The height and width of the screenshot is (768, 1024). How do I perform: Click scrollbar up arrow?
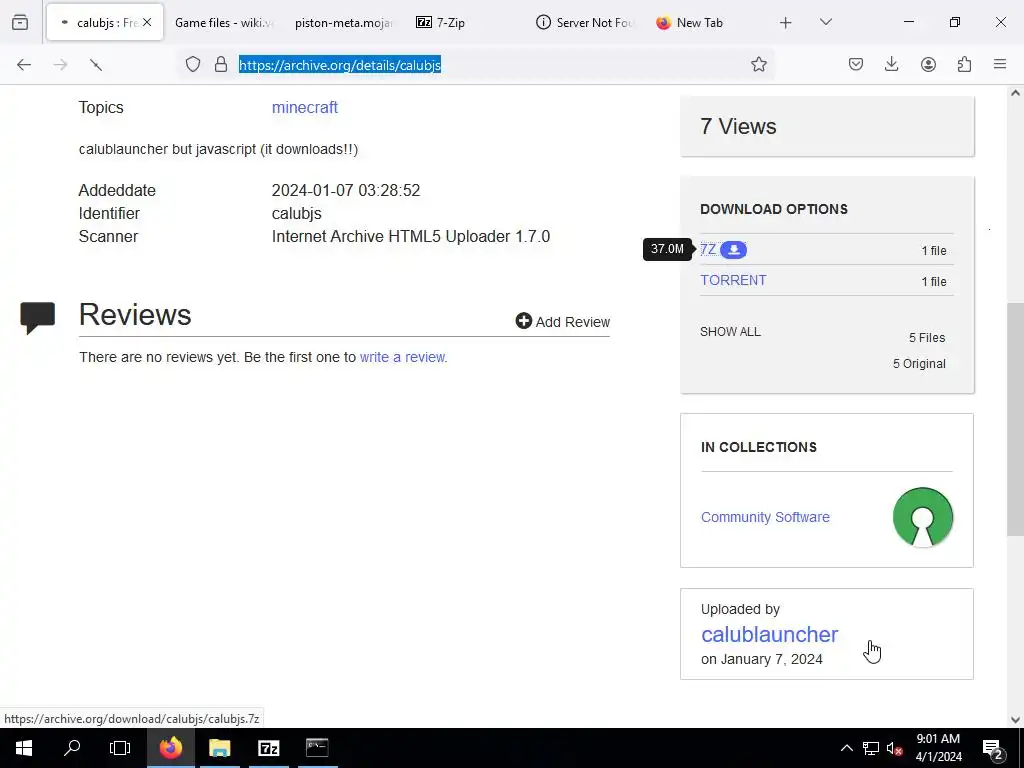tap(1015, 93)
